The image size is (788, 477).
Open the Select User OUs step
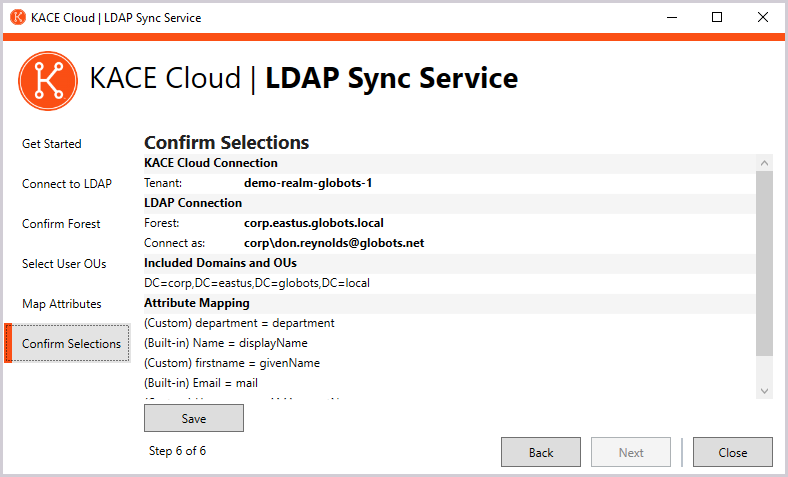(64, 264)
